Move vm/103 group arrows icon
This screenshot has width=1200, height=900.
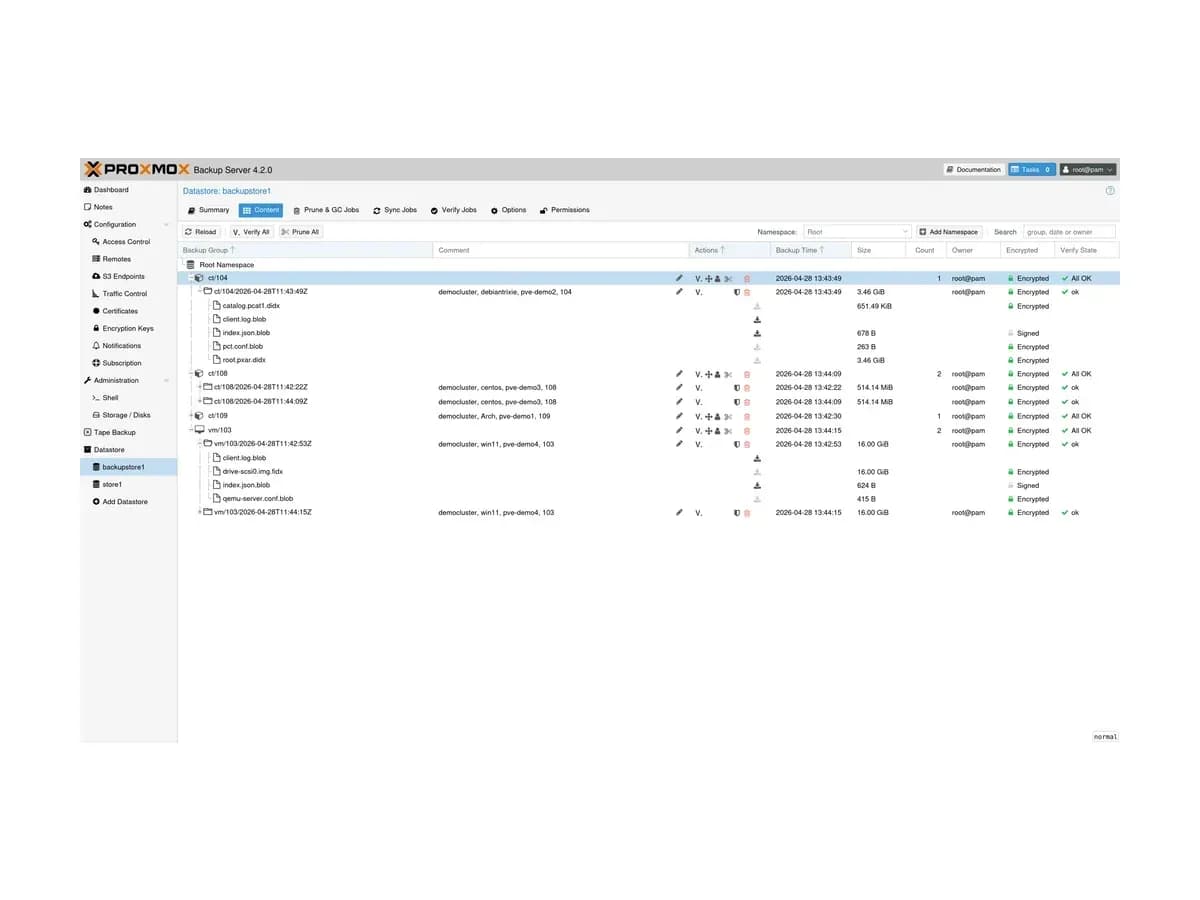tap(708, 430)
